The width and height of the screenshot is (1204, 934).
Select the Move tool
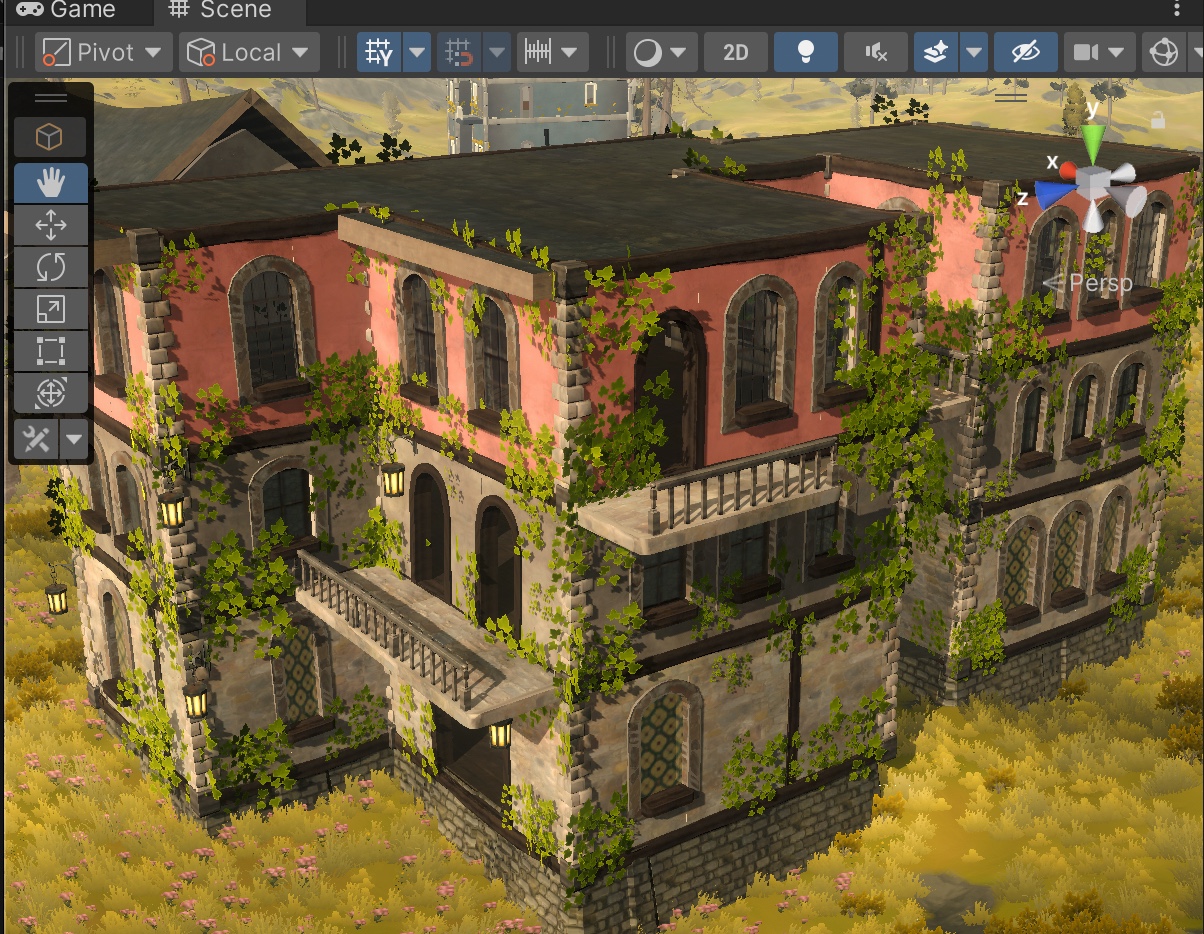coord(51,226)
